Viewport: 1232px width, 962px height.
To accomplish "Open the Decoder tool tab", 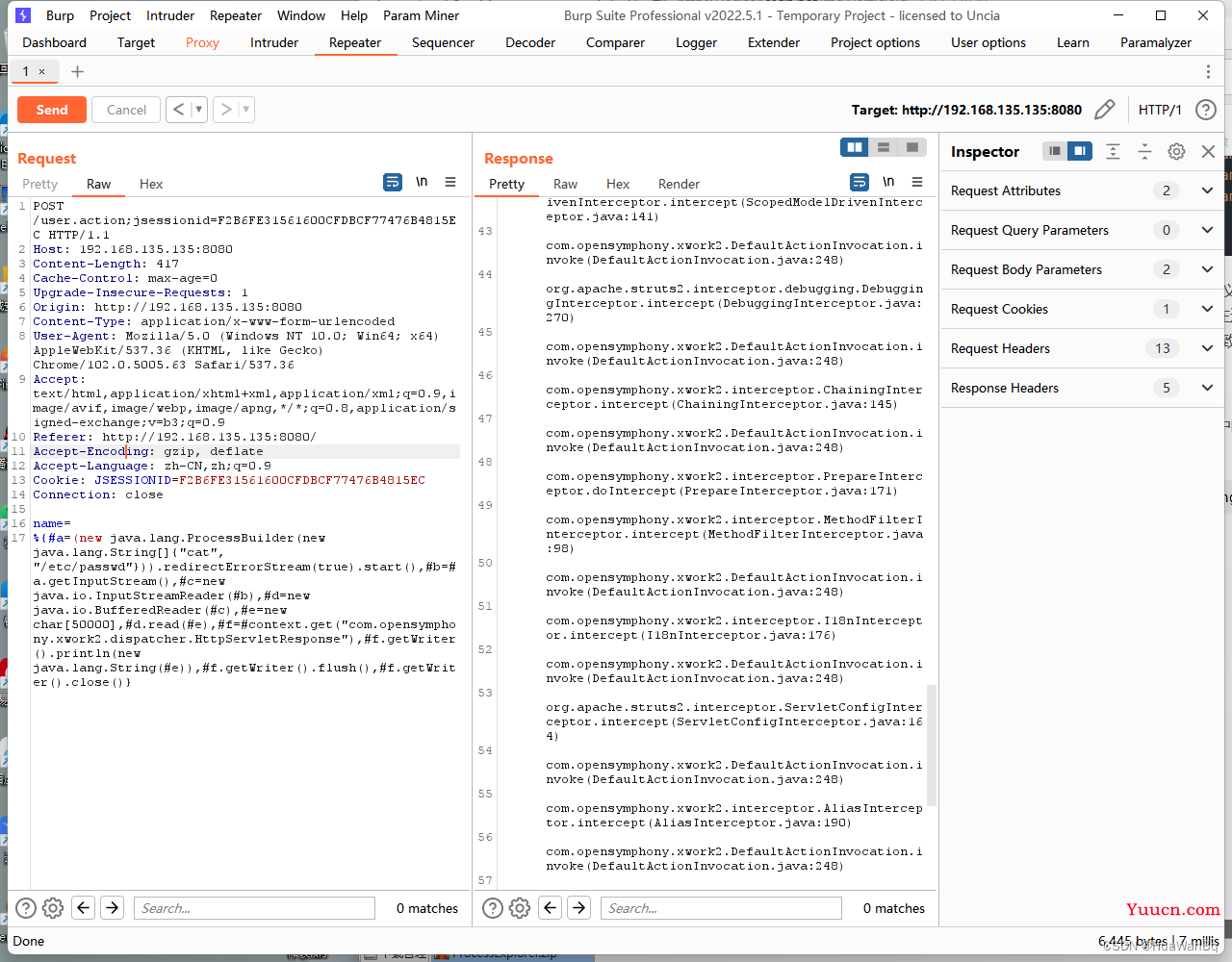I will click(530, 42).
